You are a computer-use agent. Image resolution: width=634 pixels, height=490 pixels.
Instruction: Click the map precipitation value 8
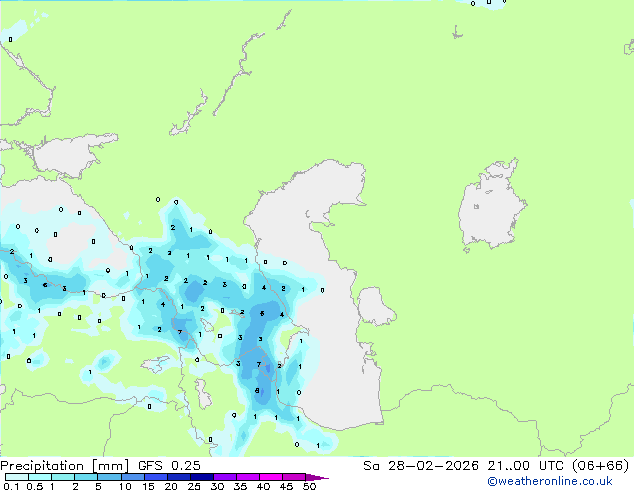[x=257, y=391]
